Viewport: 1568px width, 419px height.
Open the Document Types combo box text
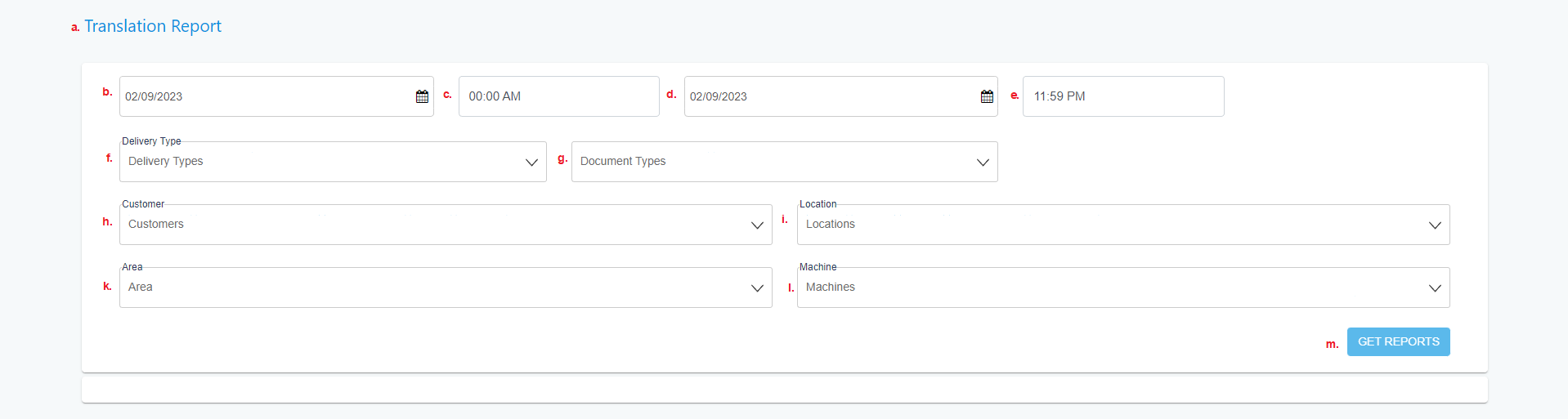pyautogui.click(x=623, y=161)
